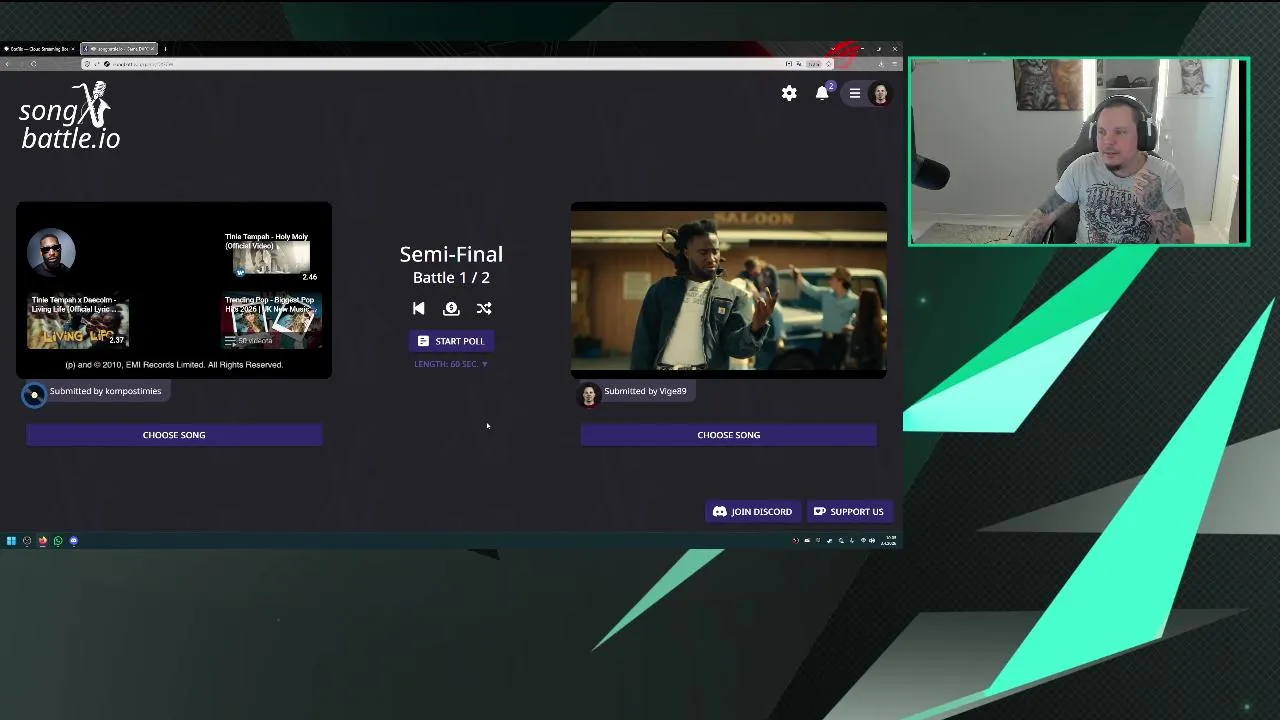This screenshot has height=720, width=1280.
Task: Join the Discord server
Action: pyautogui.click(x=752, y=511)
